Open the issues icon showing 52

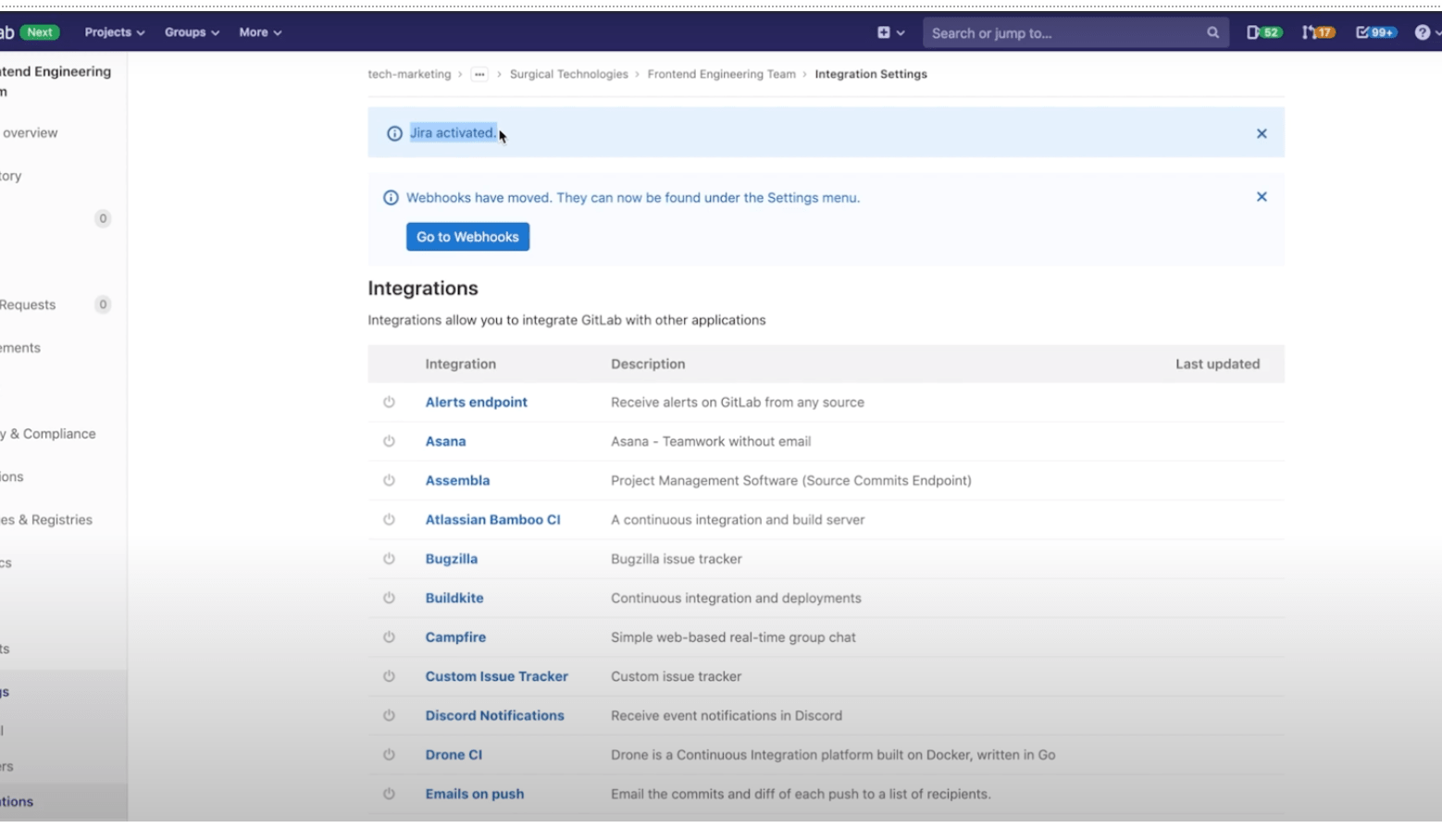coord(1263,31)
